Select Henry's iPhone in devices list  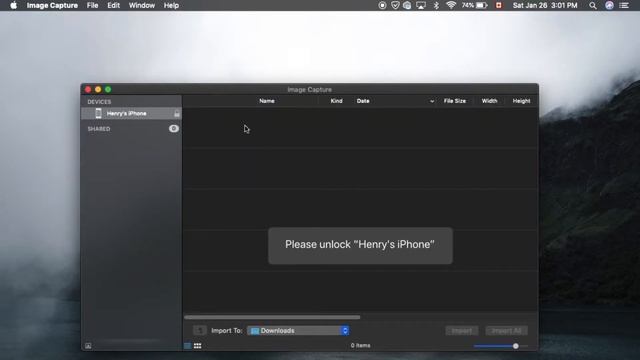(x=131, y=113)
